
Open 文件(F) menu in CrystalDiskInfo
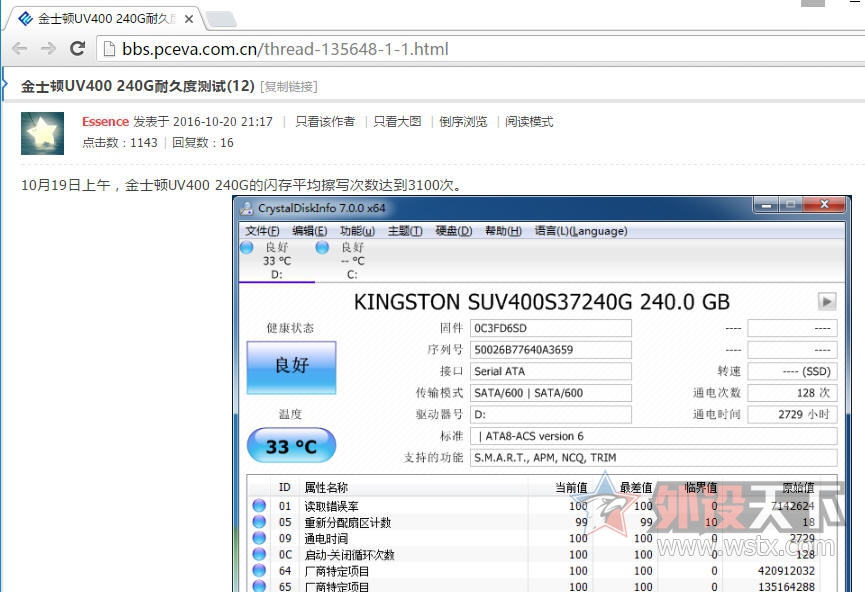pyautogui.click(x=262, y=231)
